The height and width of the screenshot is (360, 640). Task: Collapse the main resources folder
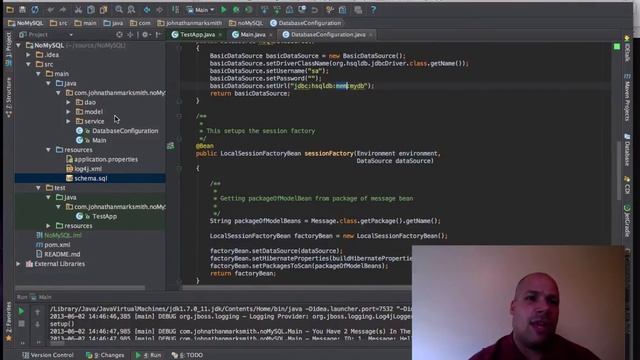[49, 150]
